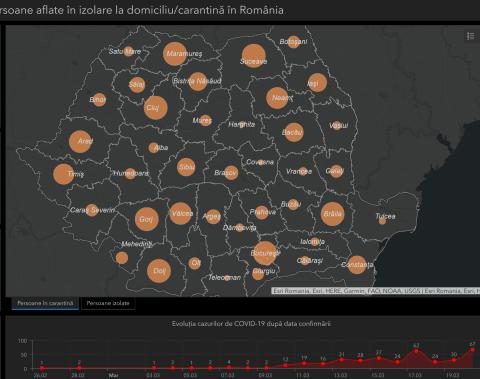Select the București bubble on map
Image resolution: width=480 pixels, height=379 pixels.
(265, 253)
